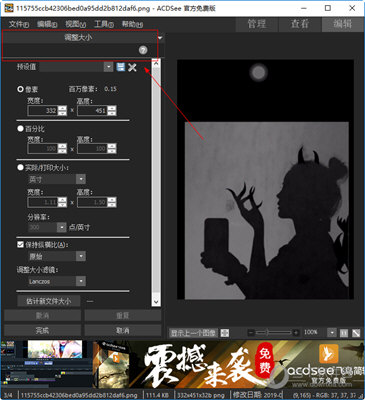This screenshot has height=400, width=365.
Task: Click the pixel width field showing 332
Action: [x=43, y=110]
